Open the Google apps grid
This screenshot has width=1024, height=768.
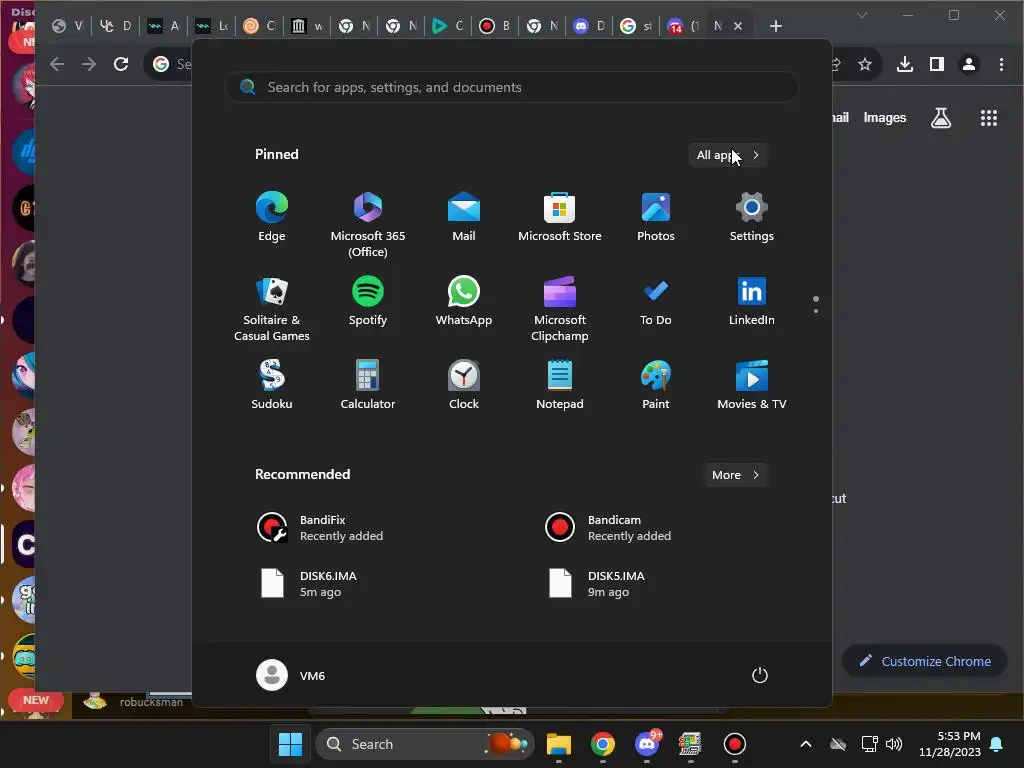pos(989,118)
